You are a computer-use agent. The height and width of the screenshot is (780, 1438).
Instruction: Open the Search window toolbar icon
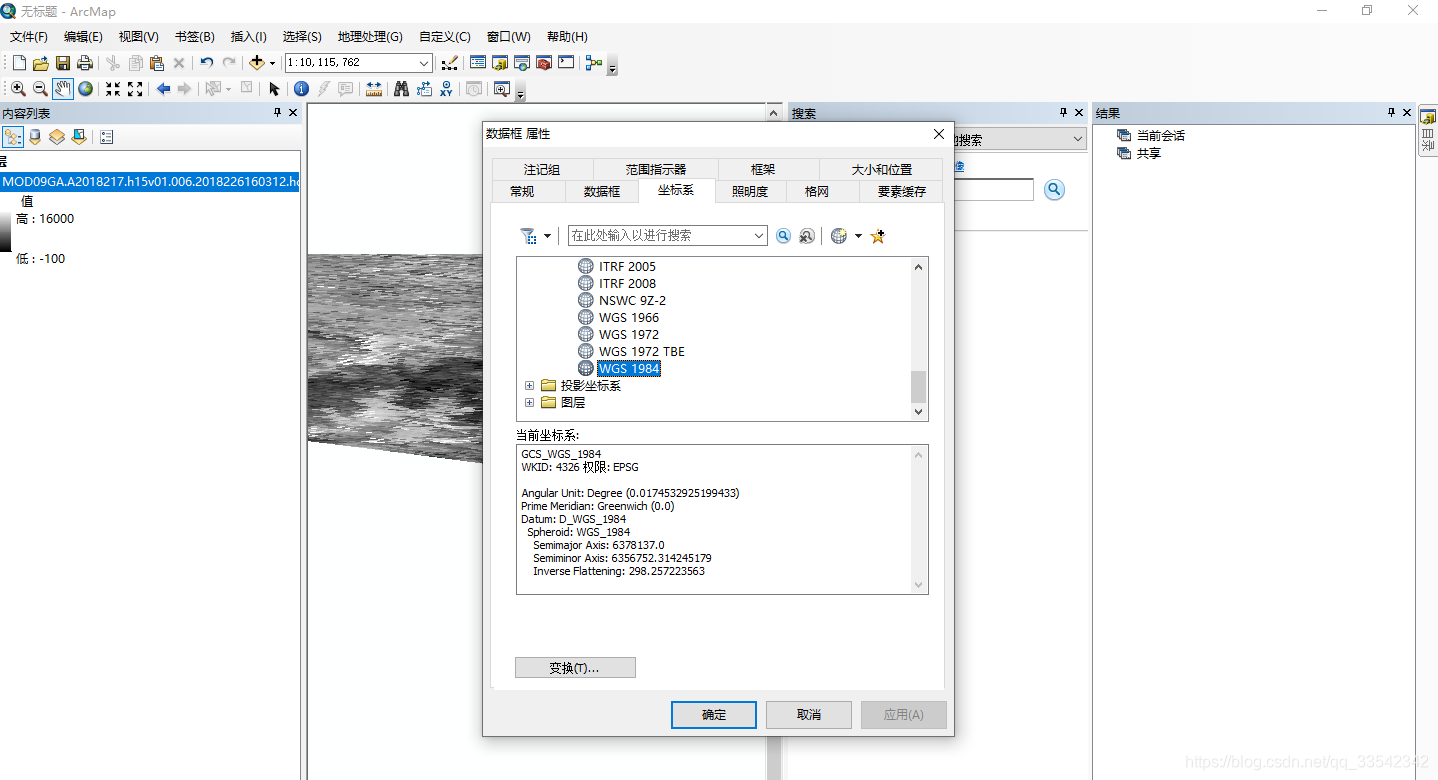(x=522, y=63)
